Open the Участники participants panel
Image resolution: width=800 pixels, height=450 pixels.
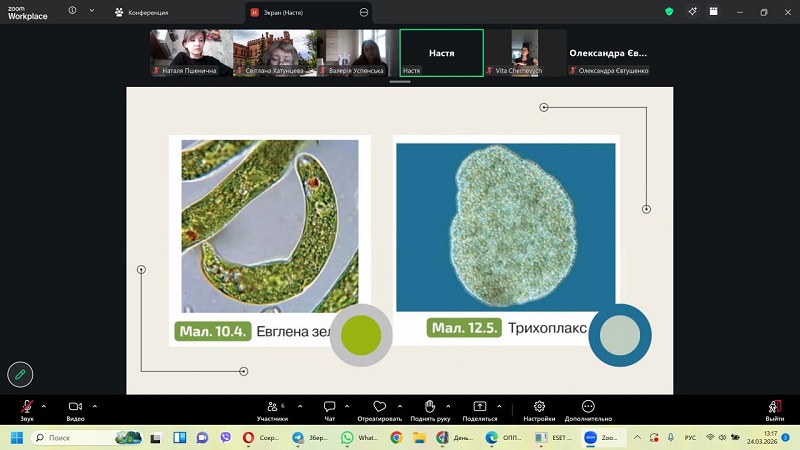(271, 407)
